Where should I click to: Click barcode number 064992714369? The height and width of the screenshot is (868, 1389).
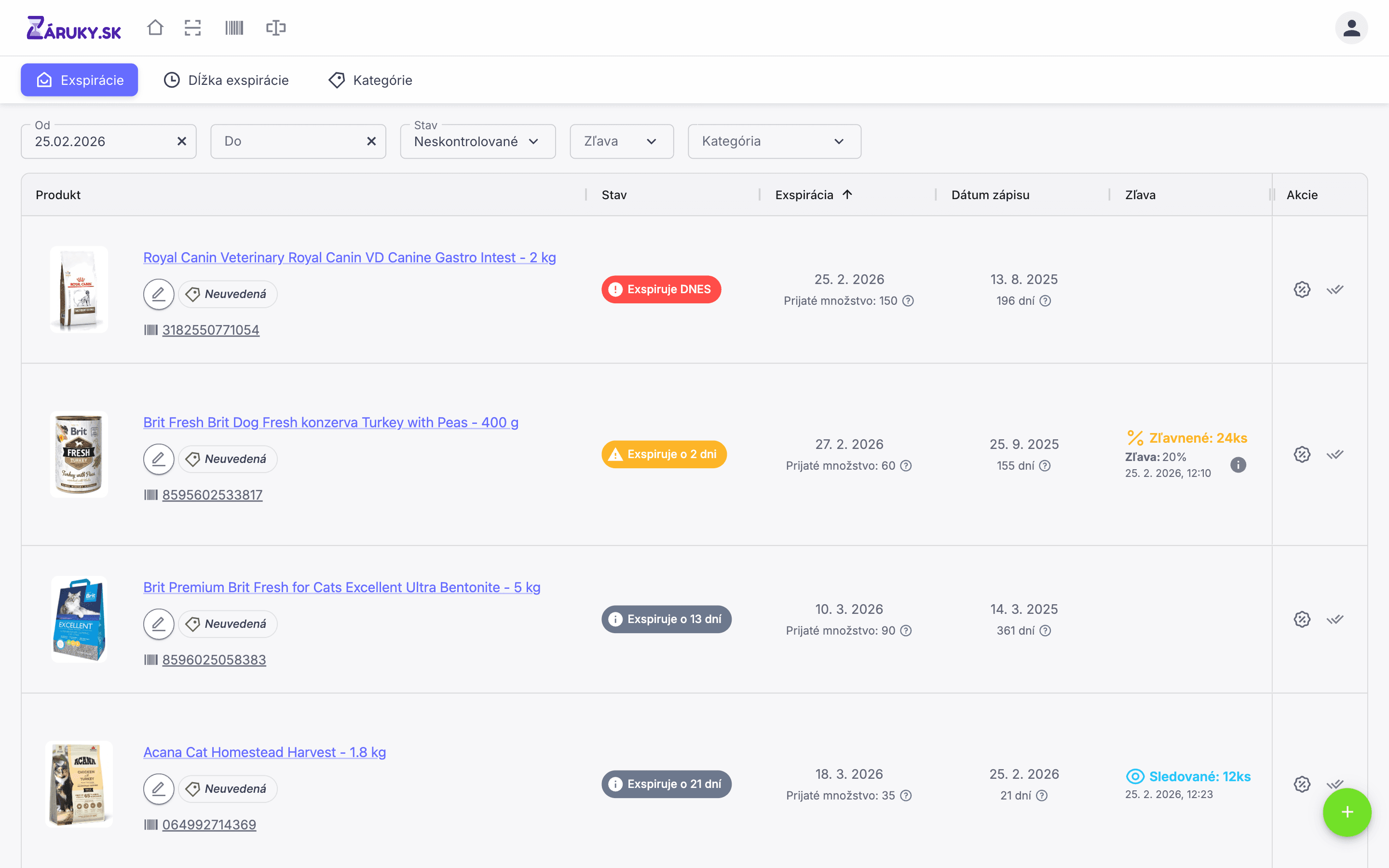coord(209,825)
